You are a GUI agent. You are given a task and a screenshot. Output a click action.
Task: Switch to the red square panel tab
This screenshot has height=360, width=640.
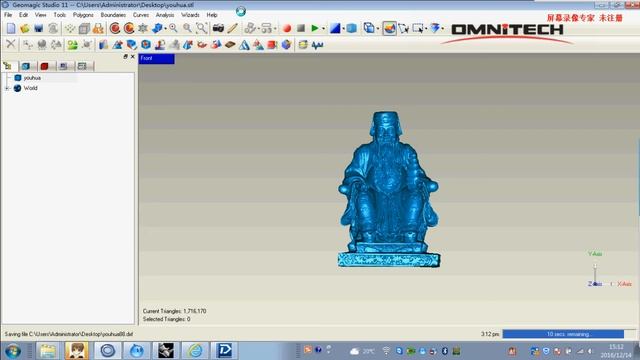(x=44, y=66)
